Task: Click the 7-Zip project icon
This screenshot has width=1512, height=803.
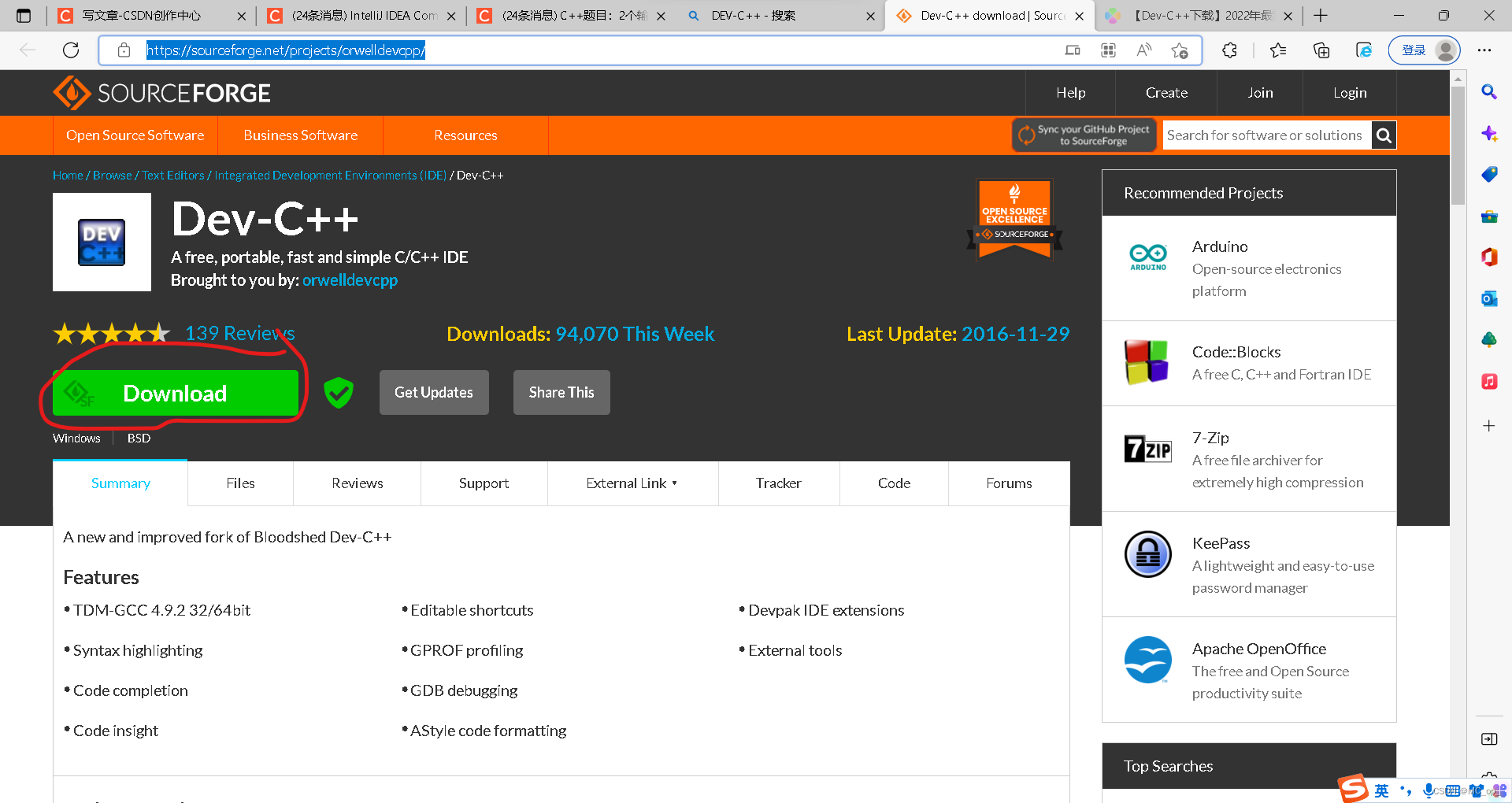Action: pos(1148,448)
